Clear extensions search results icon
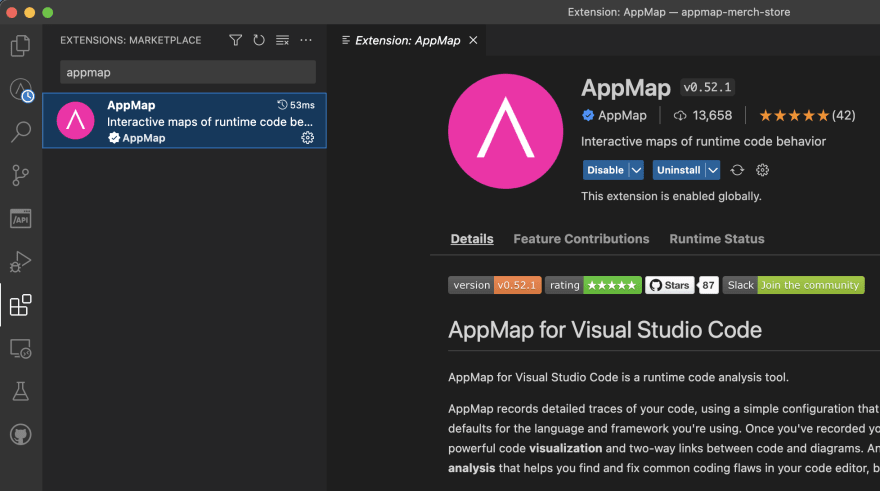Viewport: 880px width, 491px height. pyautogui.click(x=282, y=40)
